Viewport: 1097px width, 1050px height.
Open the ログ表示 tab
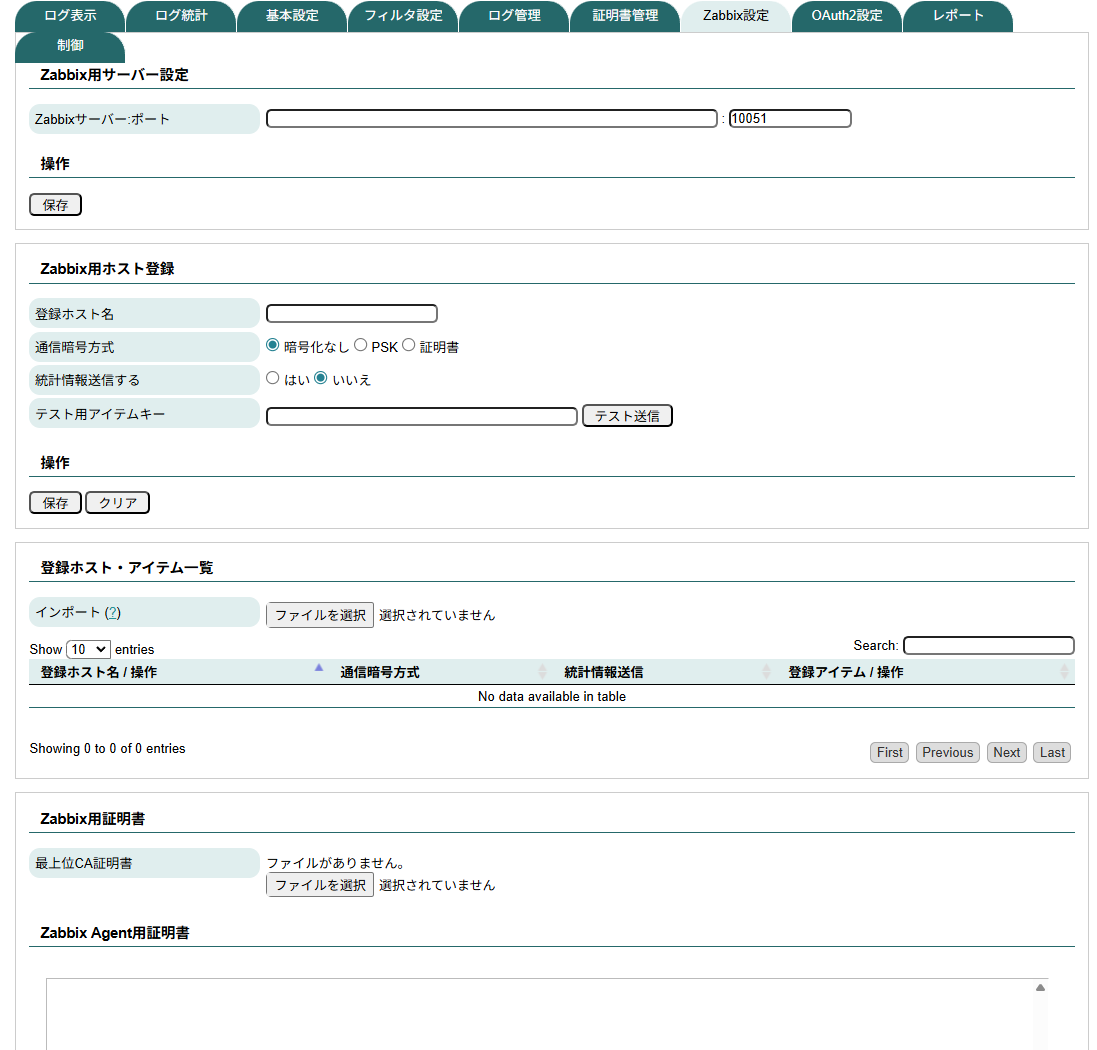(x=70, y=15)
